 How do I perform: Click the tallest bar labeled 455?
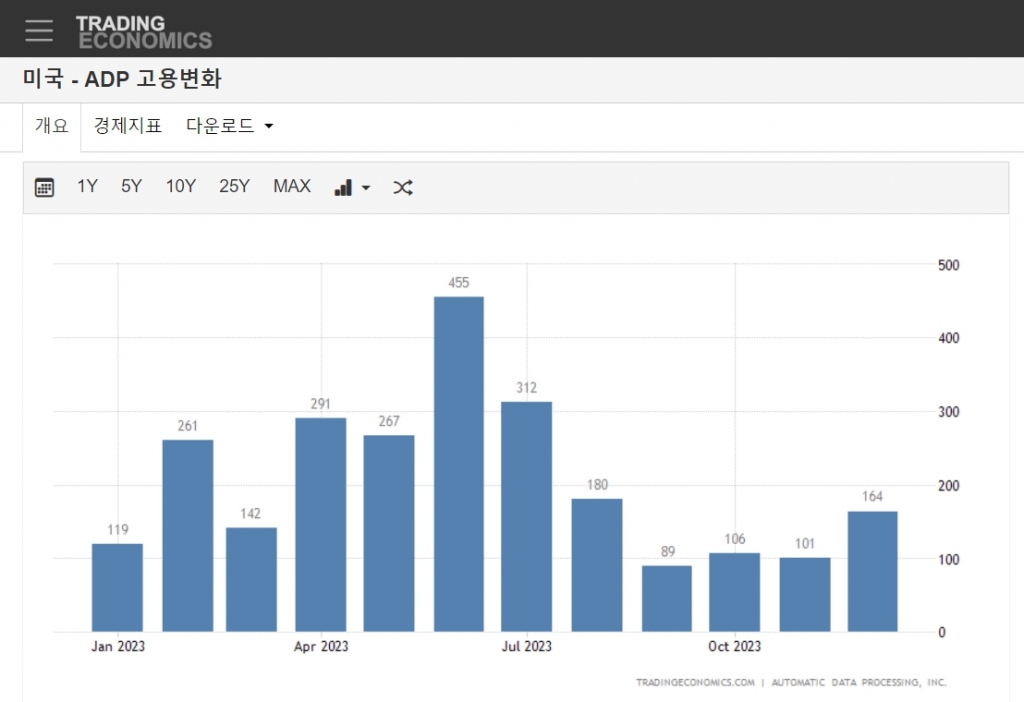[x=458, y=464]
